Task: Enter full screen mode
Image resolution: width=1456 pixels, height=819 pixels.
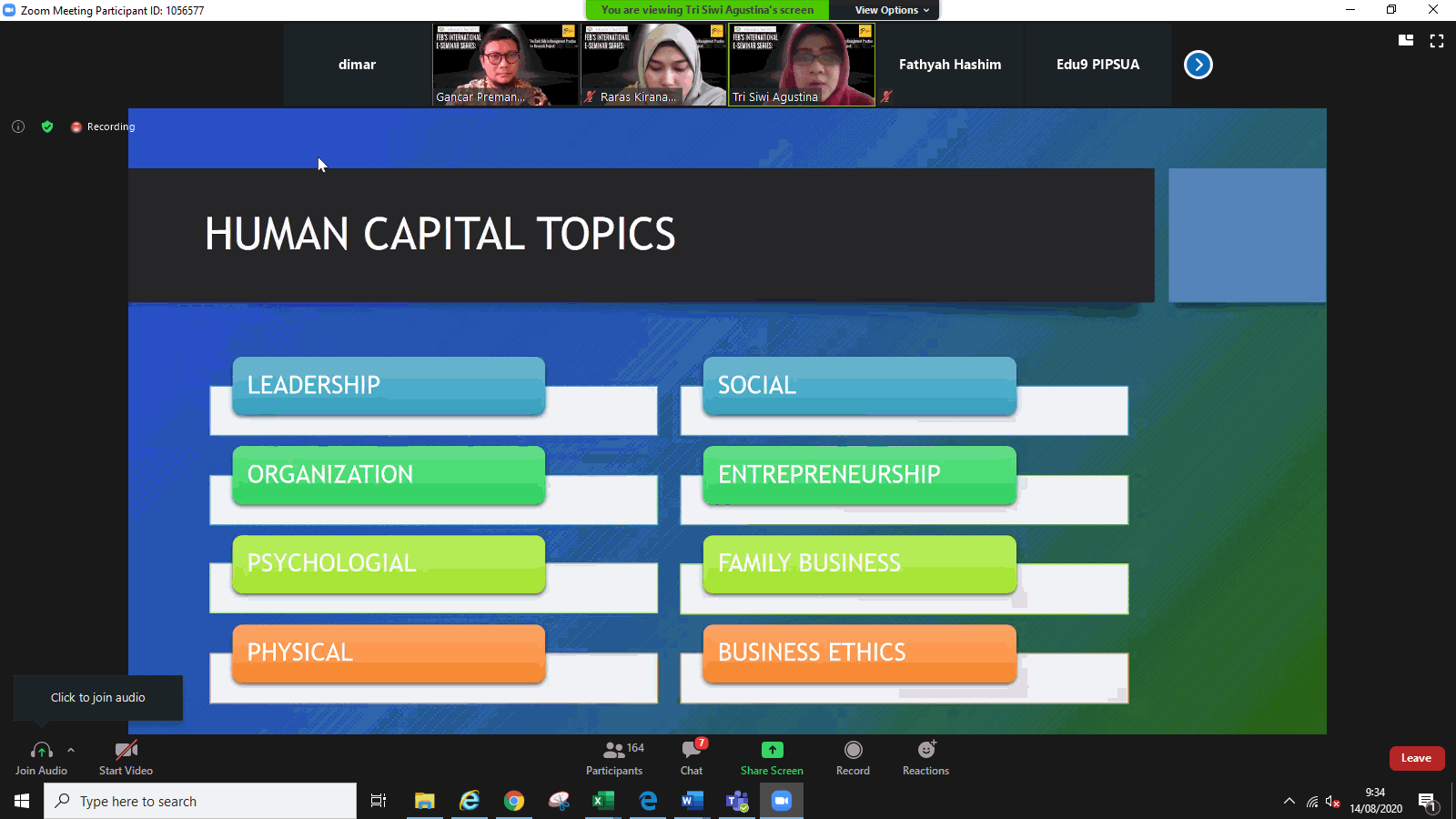Action: tap(1437, 41)
